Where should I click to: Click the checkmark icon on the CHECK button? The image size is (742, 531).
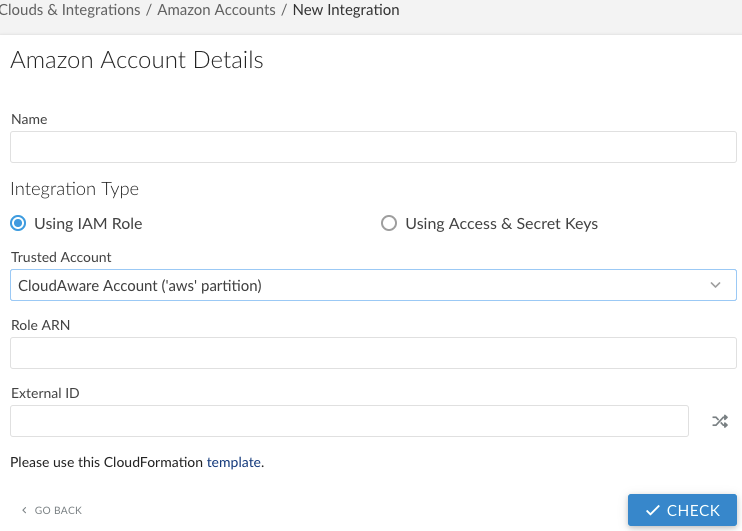coord(653,510)
